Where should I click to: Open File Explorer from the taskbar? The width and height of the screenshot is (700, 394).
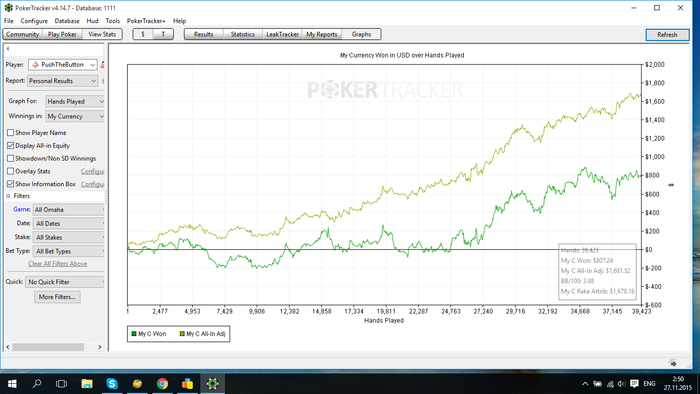(x=87, y=384)
